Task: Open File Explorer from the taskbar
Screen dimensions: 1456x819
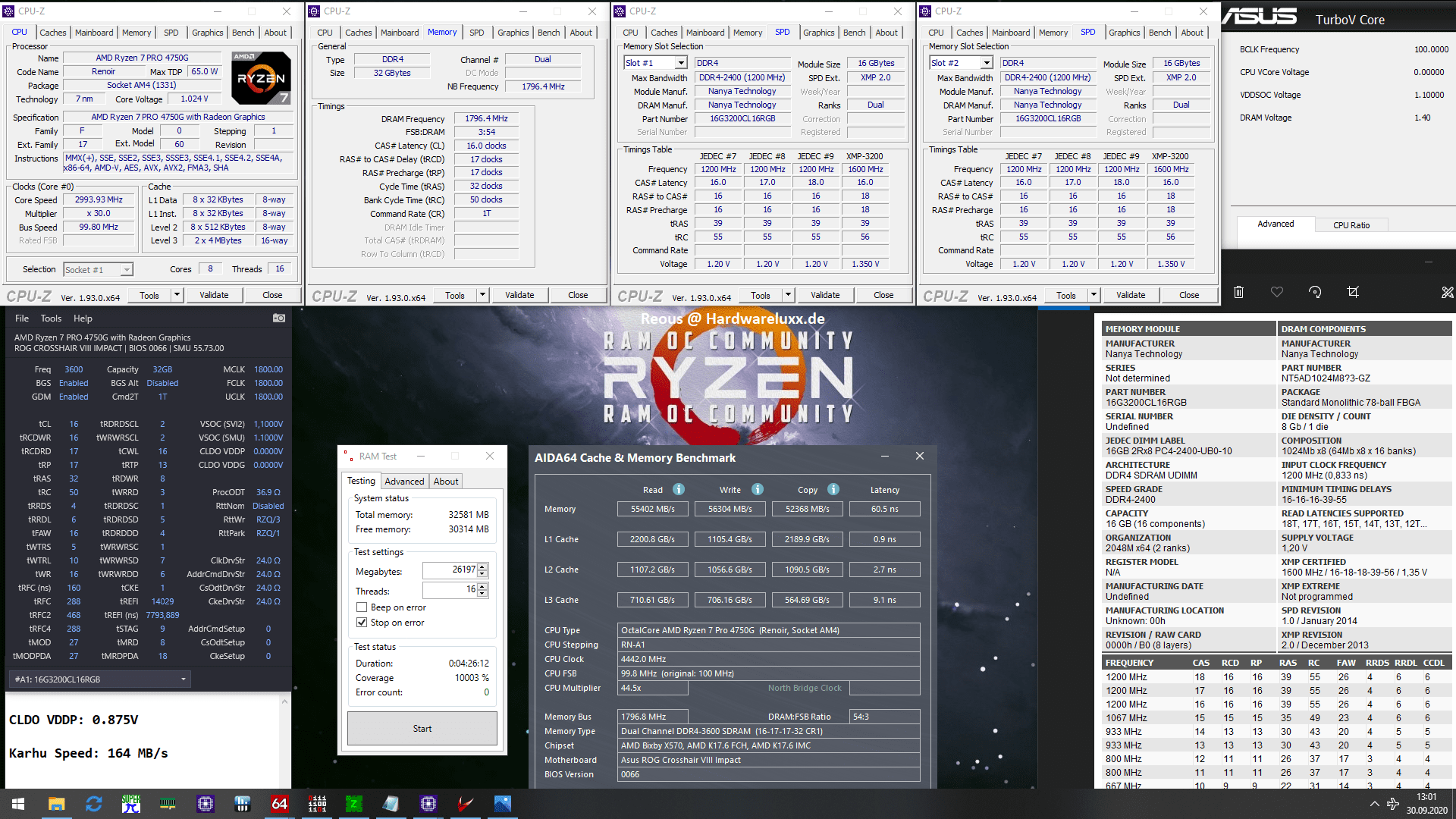Action: (56, 804)
